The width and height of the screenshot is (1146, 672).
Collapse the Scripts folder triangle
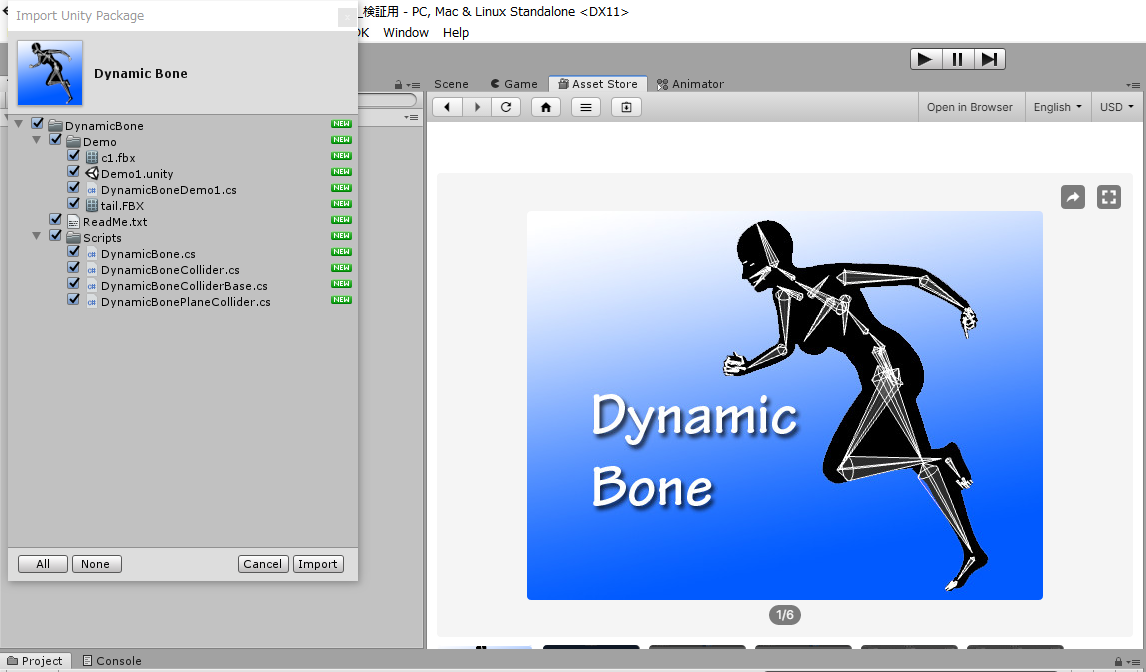point(37,237)
